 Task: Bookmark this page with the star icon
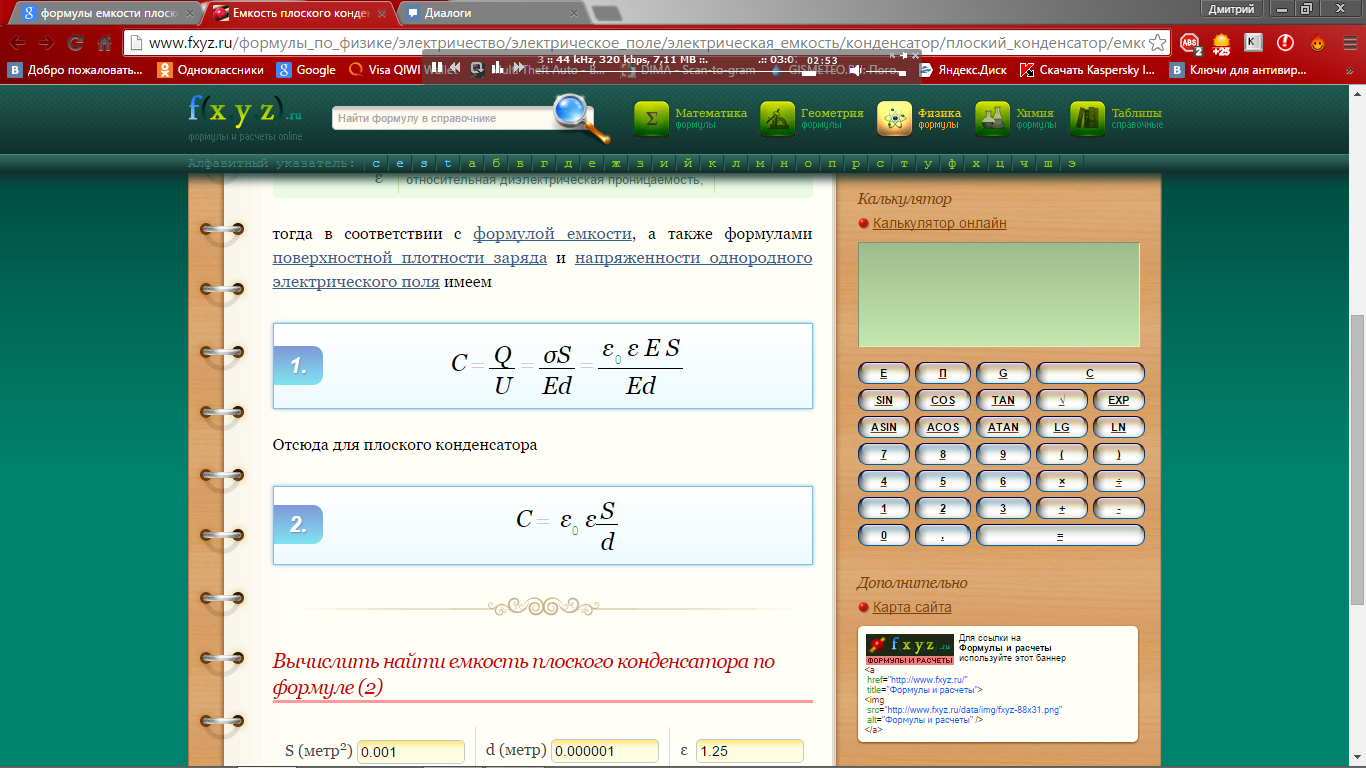[1157, 43]
